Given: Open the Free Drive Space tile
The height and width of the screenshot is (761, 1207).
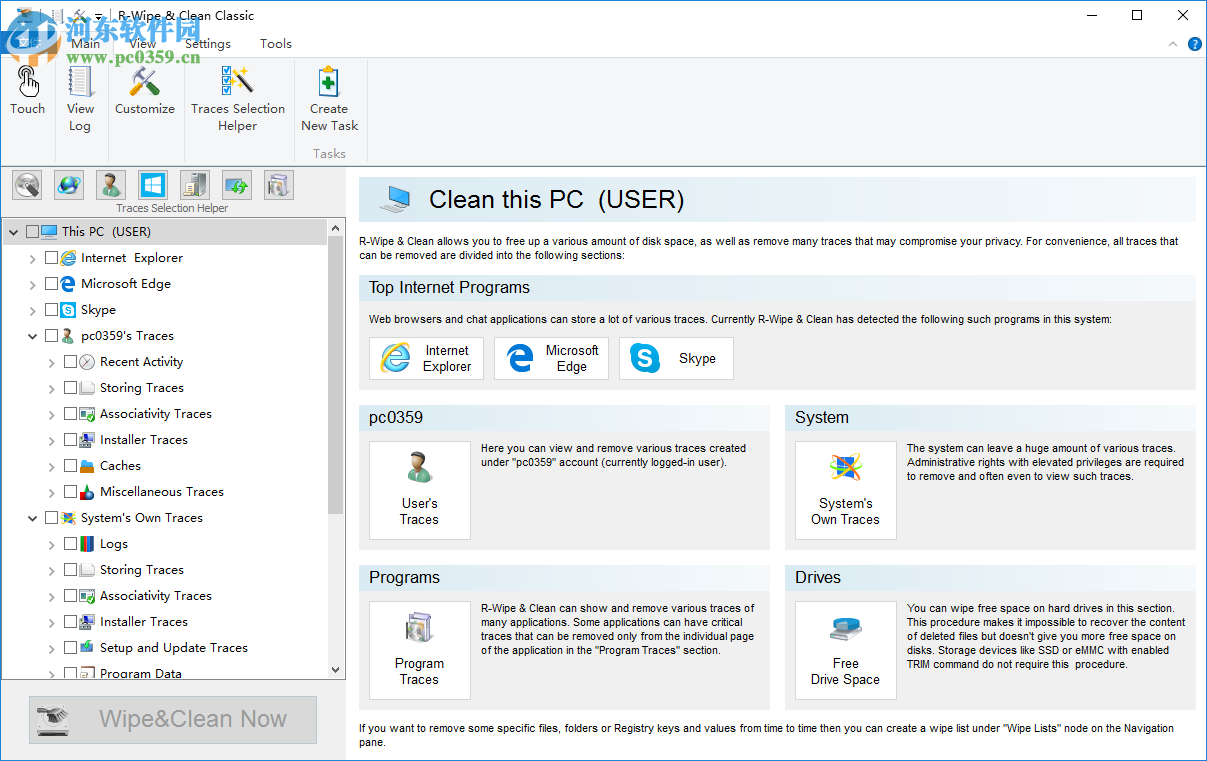Looking at the screenshot, I should (845, 650).
